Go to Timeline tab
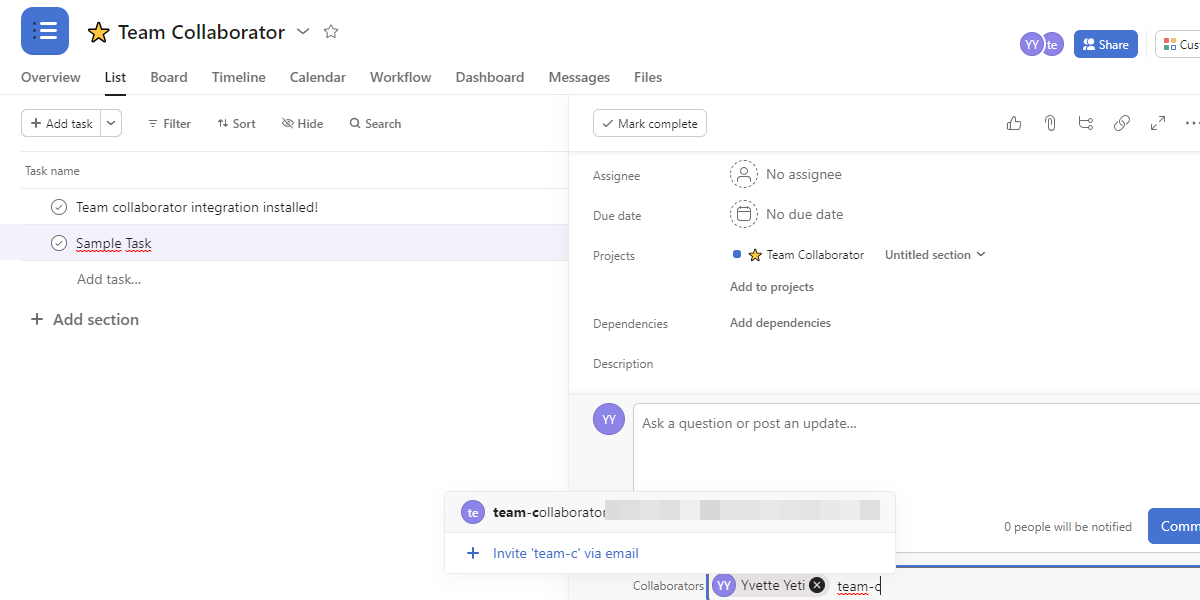 (x=239, y=77)
